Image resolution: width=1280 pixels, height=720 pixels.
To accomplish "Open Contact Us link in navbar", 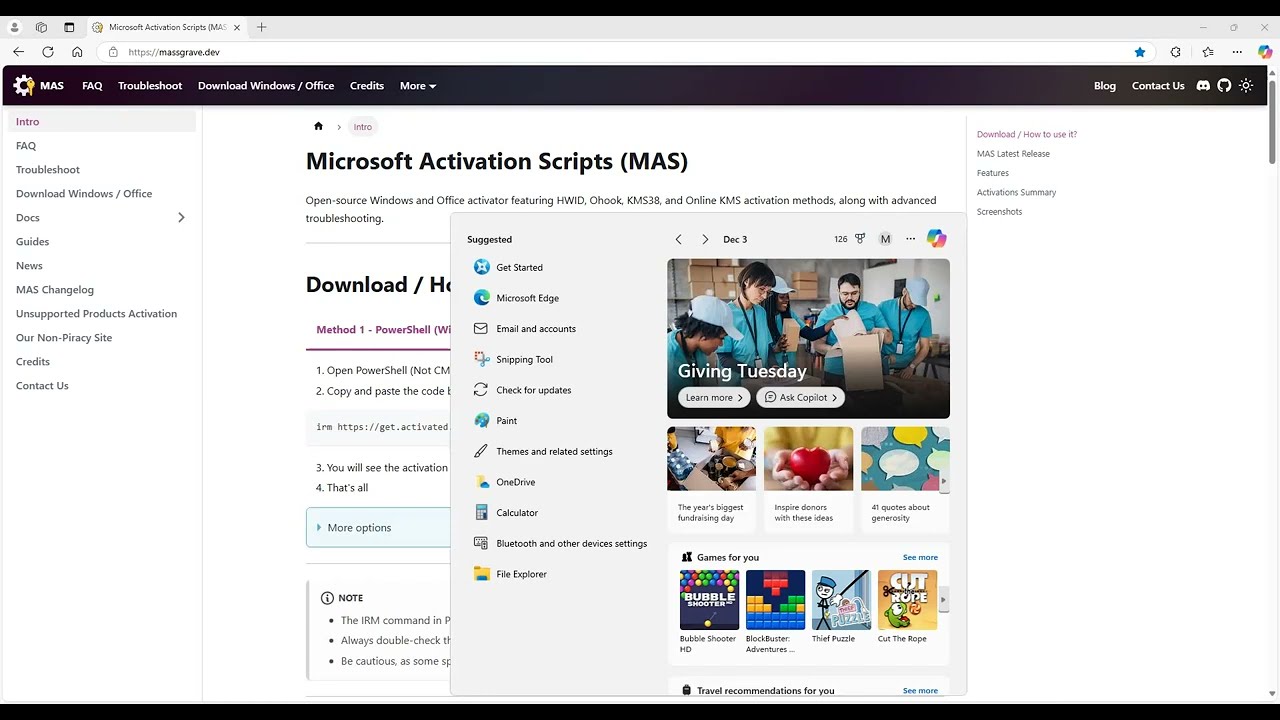I will 1158,86.
